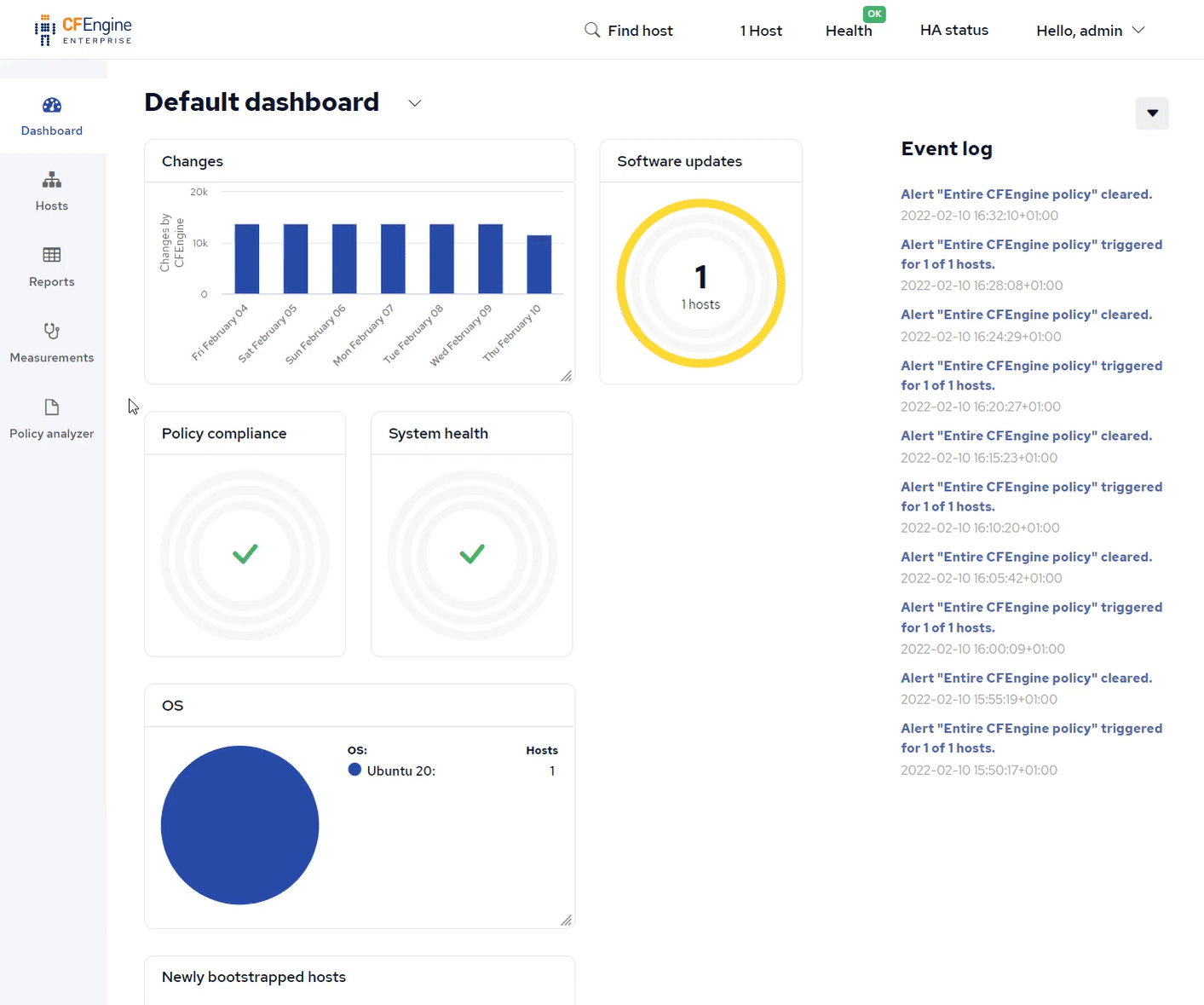Click the 1 Host link in header
Viewport: 1204px width, 1005px height.
[x=761, y=31]
